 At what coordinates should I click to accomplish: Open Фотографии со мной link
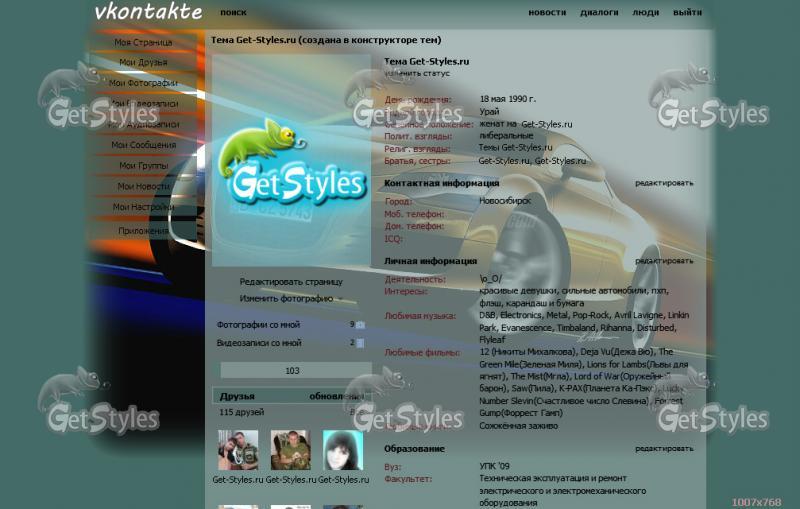[x=258, y=325]
